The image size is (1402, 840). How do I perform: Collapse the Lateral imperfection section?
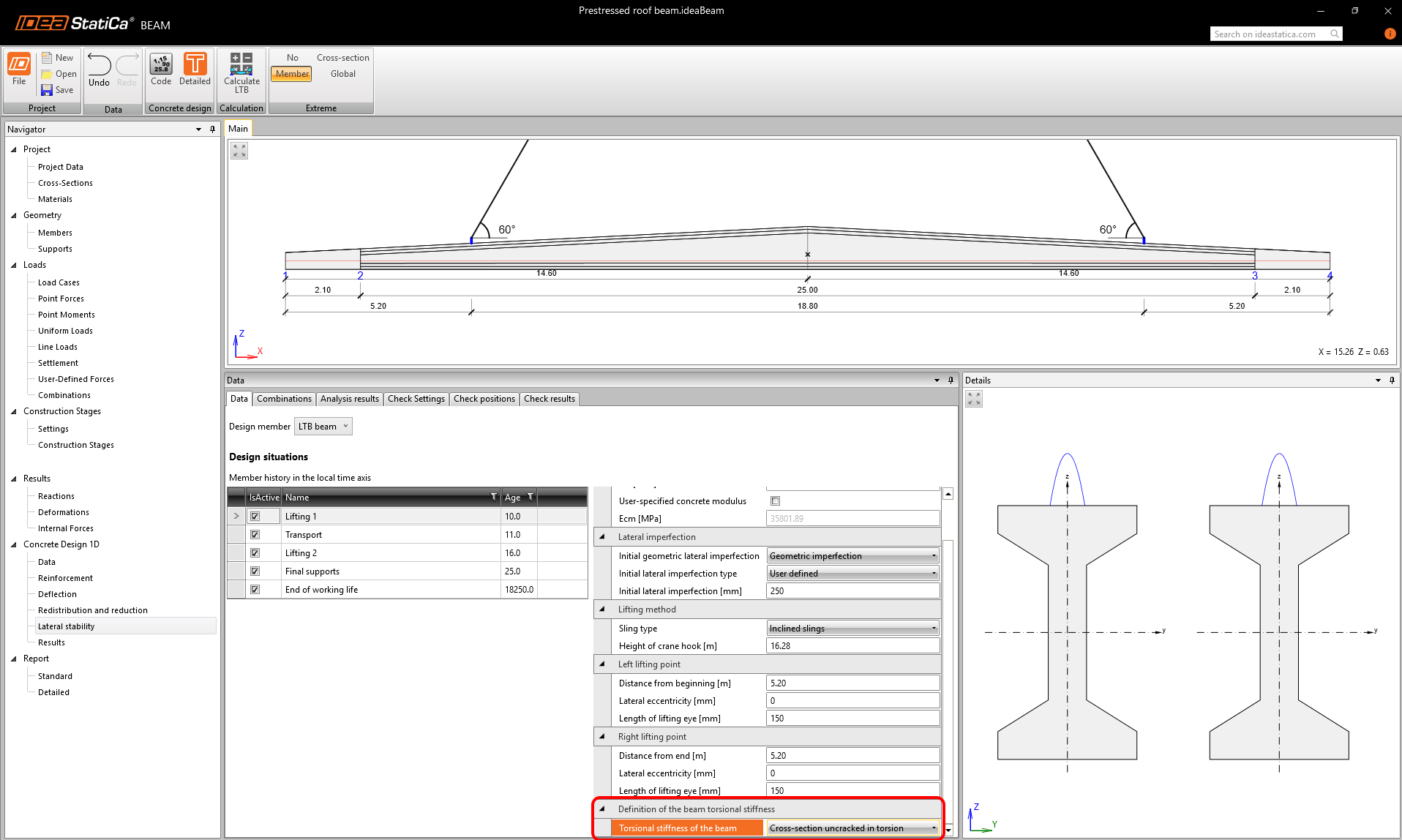tap(602, 537)
